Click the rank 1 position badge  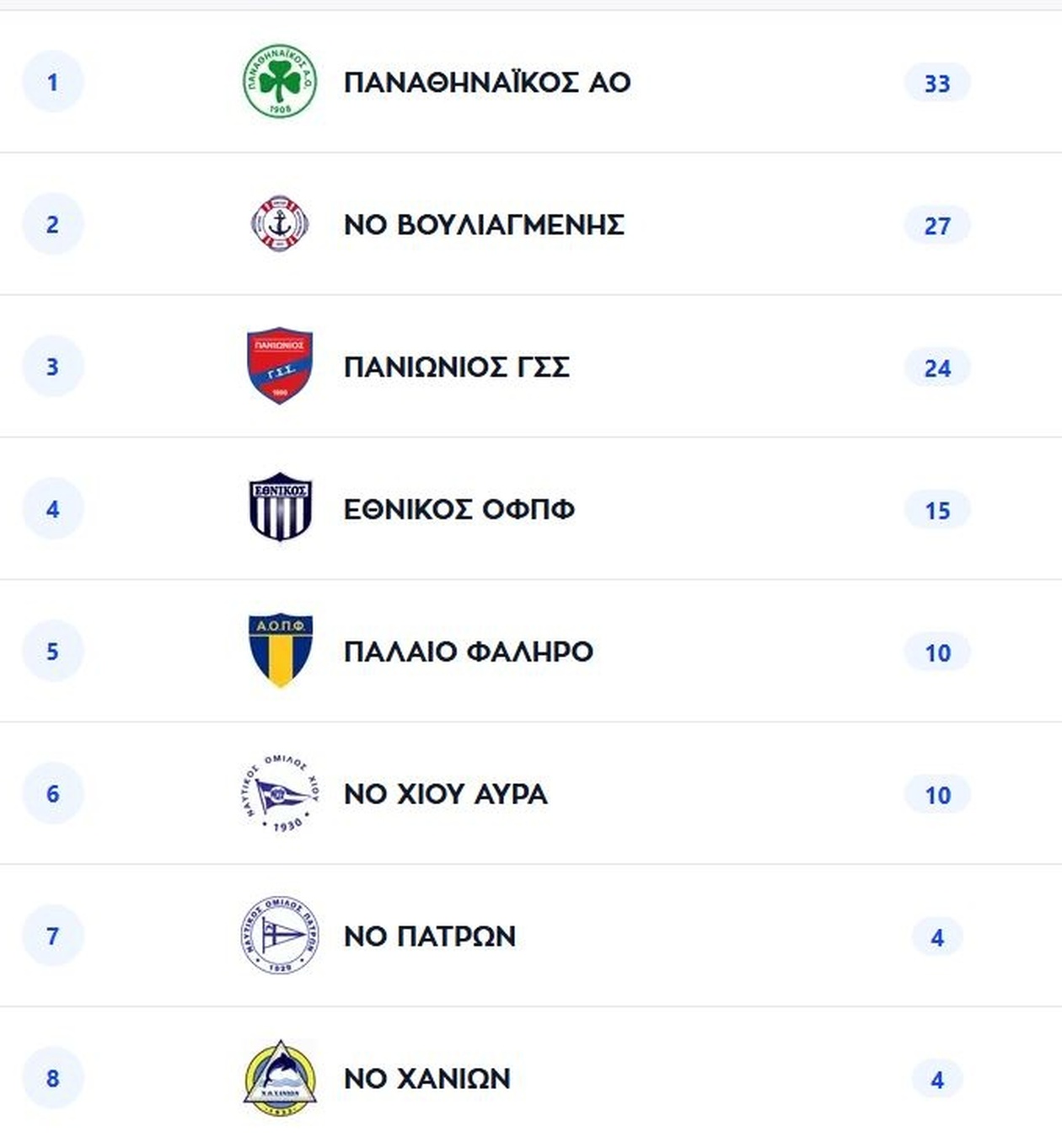point(52,82)
